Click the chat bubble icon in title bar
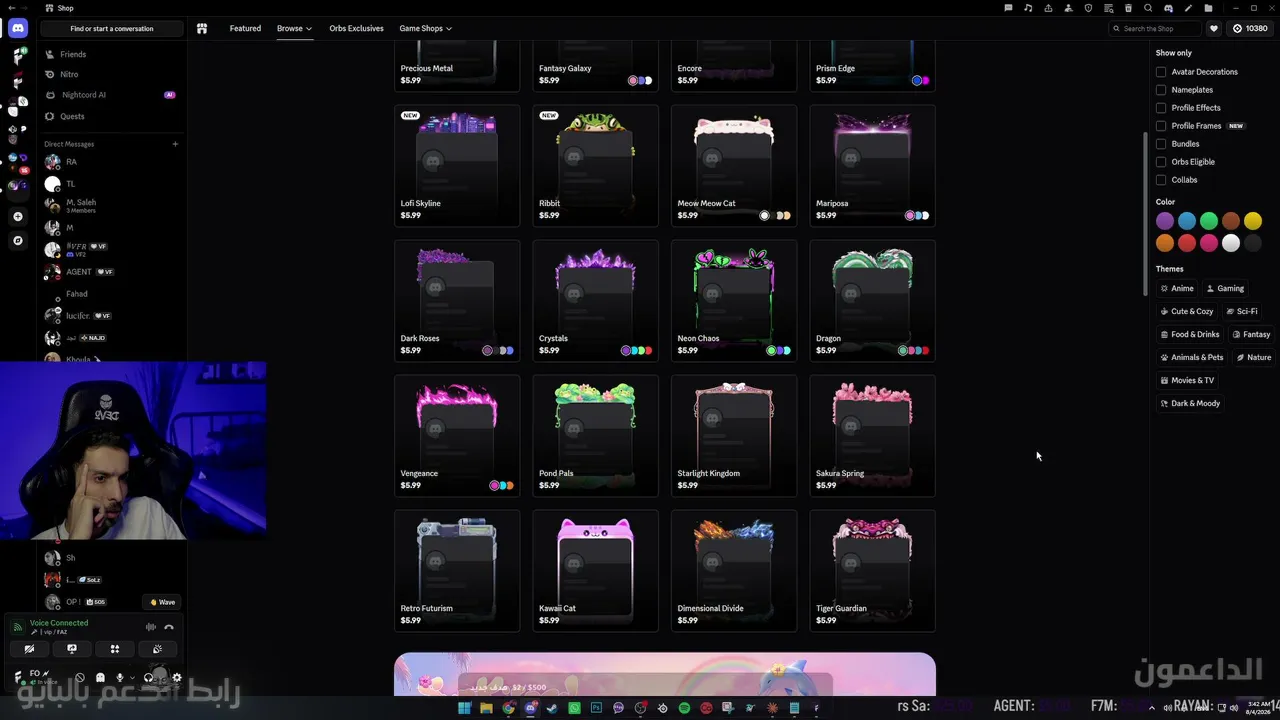This screenshot has width=1280, height=720. (x=1008, y=8)
